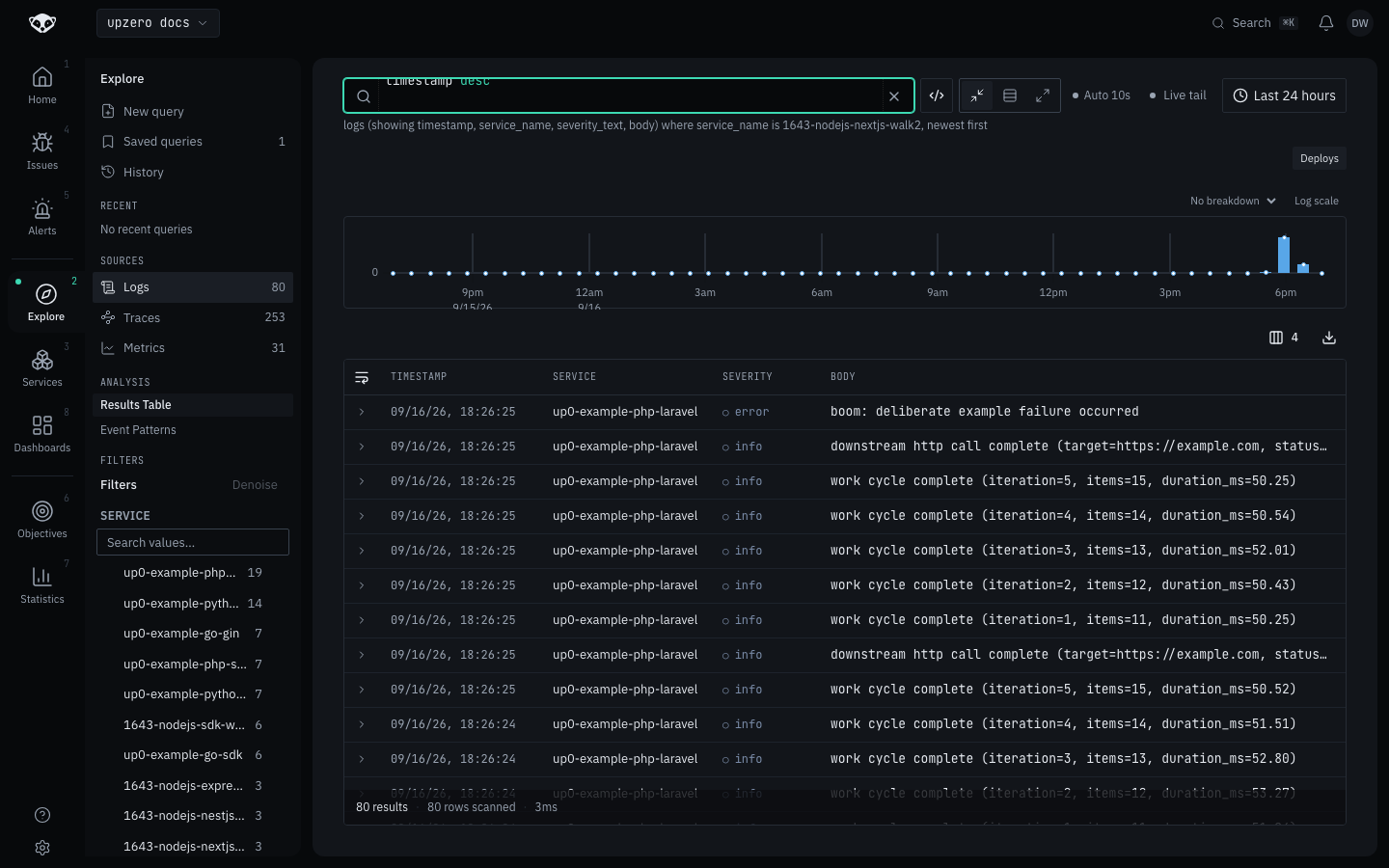Expand the error log row
1389x868 pixels.
(362, 412)
